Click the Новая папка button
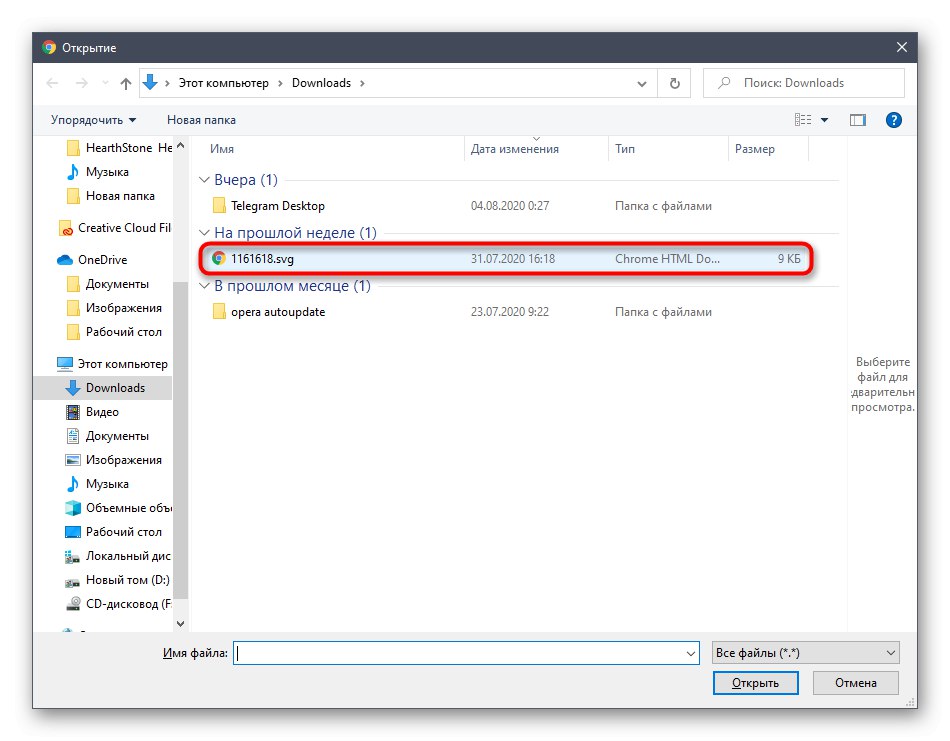Viewport: 950px width, 741px height. [x=201, y=120]
